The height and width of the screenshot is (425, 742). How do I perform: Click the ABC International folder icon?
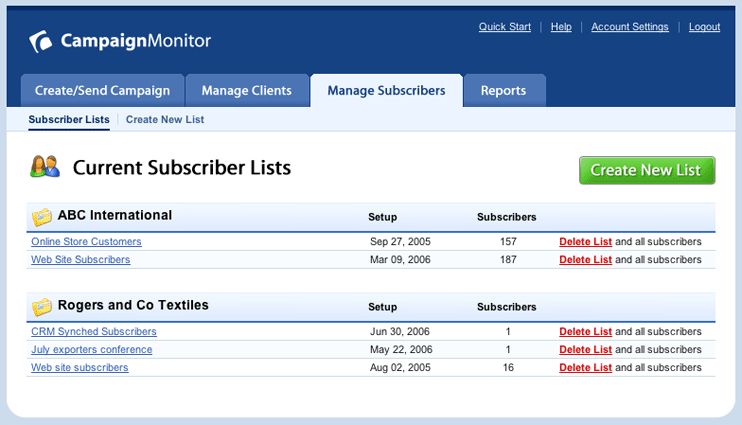pyautogui.click(x=42, y=217)
